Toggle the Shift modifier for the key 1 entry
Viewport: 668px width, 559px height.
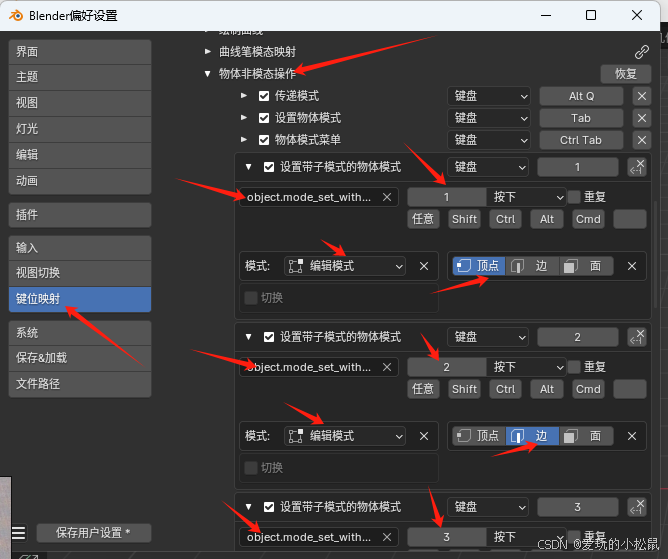coord(464,219)
